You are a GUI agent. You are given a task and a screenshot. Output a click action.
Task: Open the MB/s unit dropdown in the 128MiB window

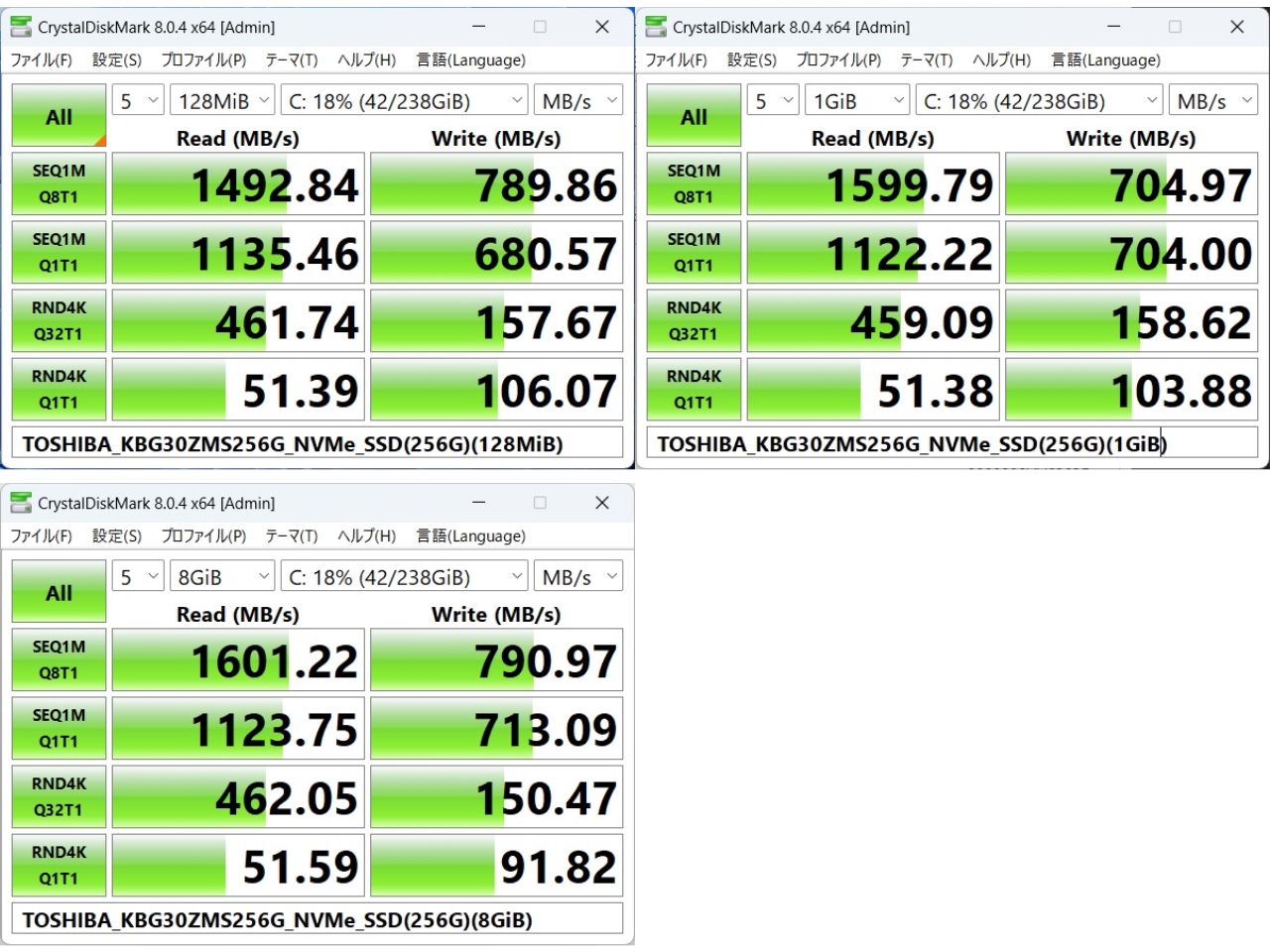[x=578, y=101]
